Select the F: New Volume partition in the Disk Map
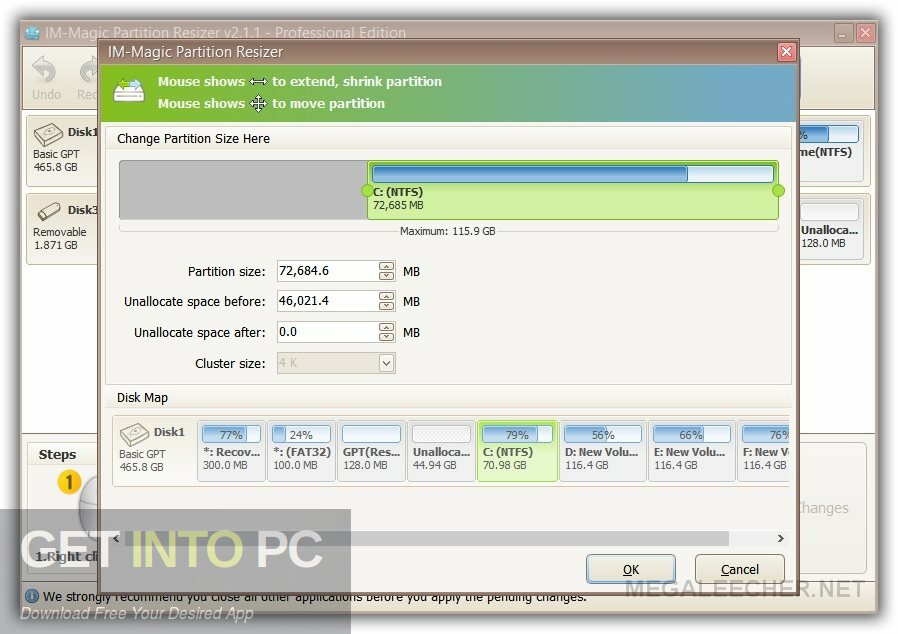This screenshot has height=634, width=898. 763,451
